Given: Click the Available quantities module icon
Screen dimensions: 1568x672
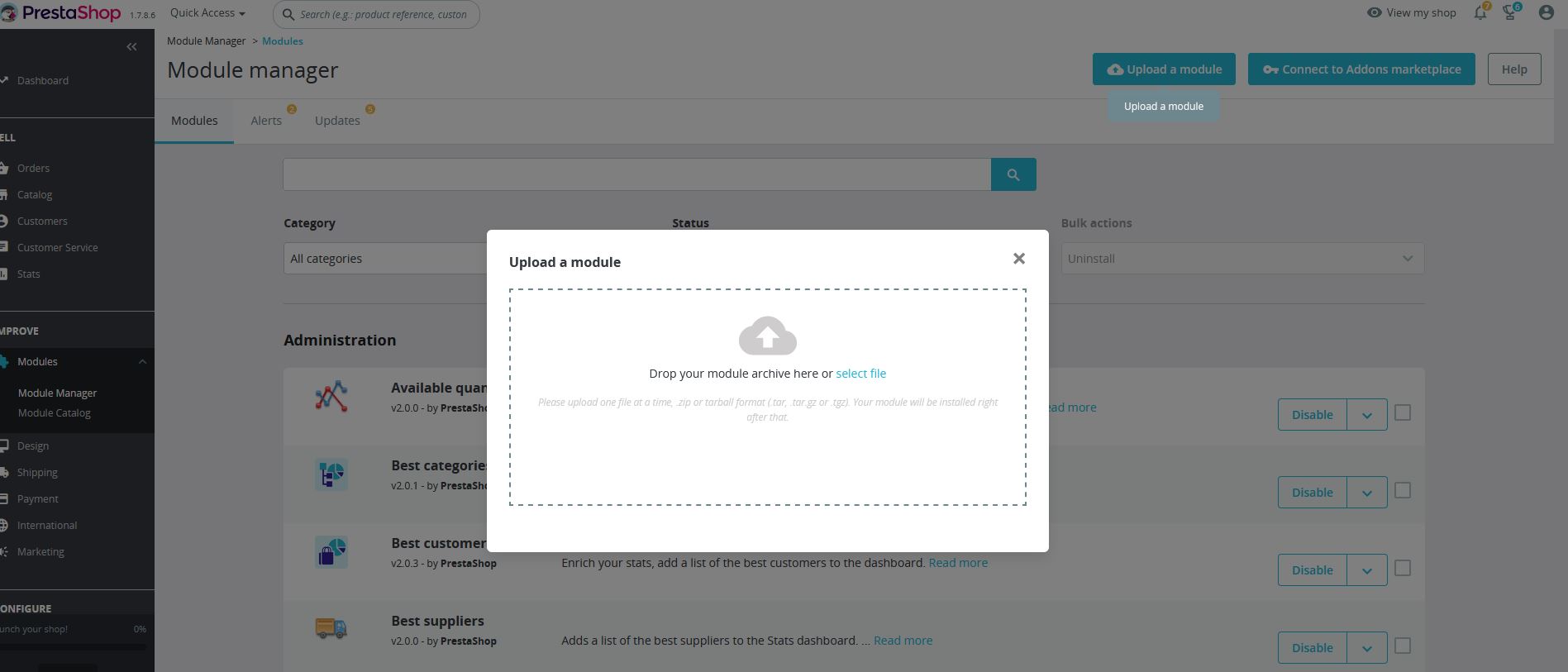Looking at the screenshot, I should tap(331, 397).
